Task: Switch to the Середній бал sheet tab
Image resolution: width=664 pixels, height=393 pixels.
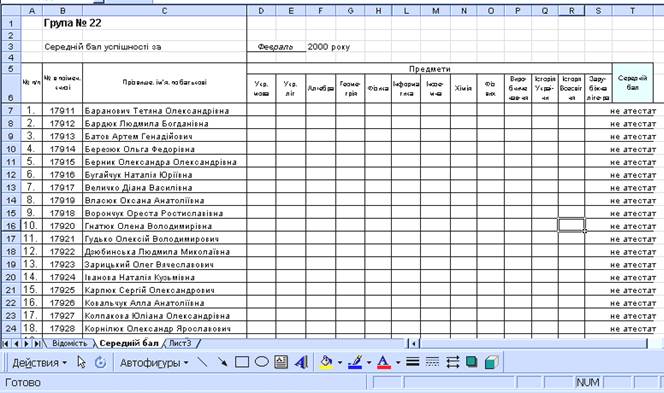Action: click(129, 343)
